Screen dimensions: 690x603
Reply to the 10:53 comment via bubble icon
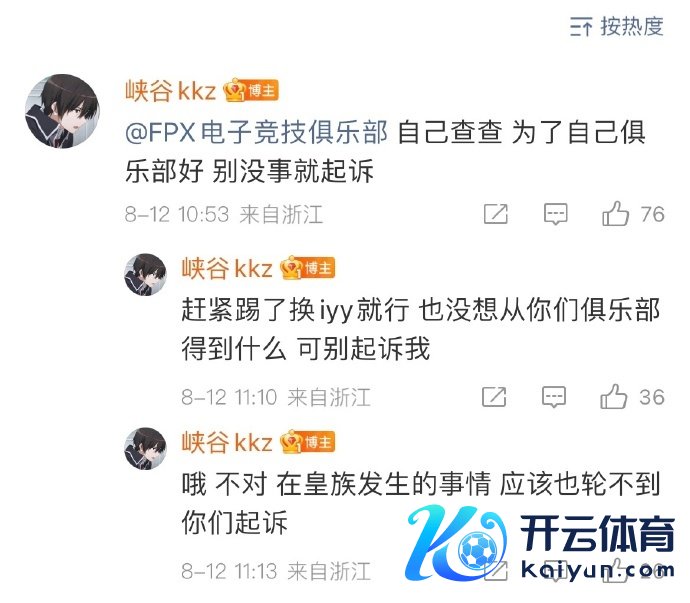[556, 214]
